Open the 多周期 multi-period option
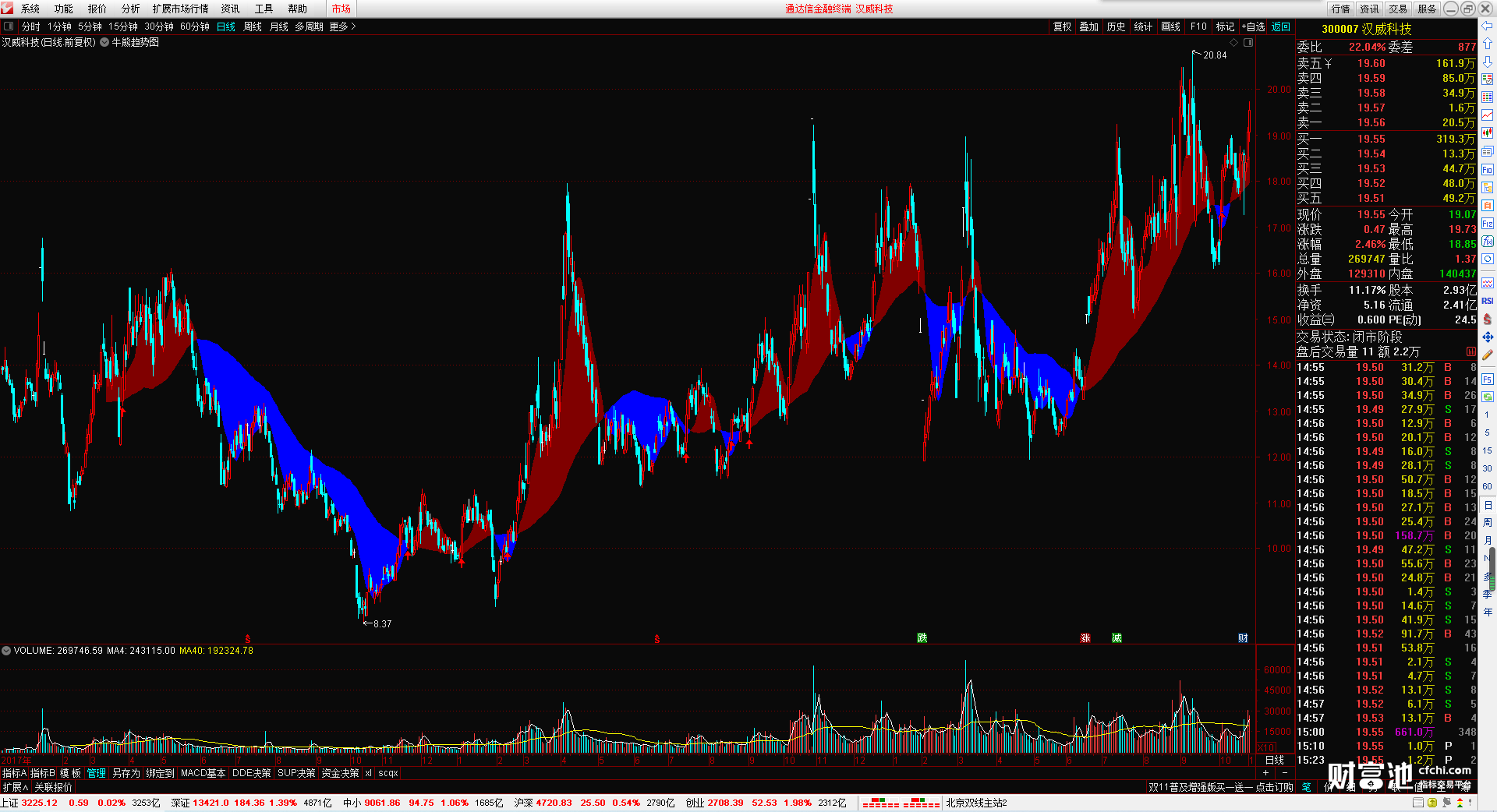Screen dimensions: 1497x812 [309, 26]
